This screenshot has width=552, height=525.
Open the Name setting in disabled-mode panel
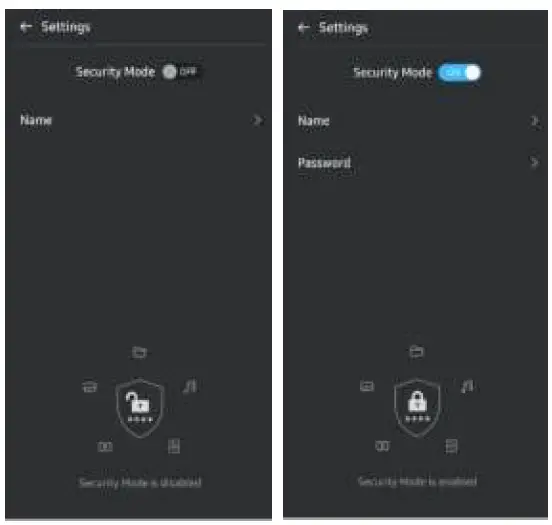(x=138, y=120)
